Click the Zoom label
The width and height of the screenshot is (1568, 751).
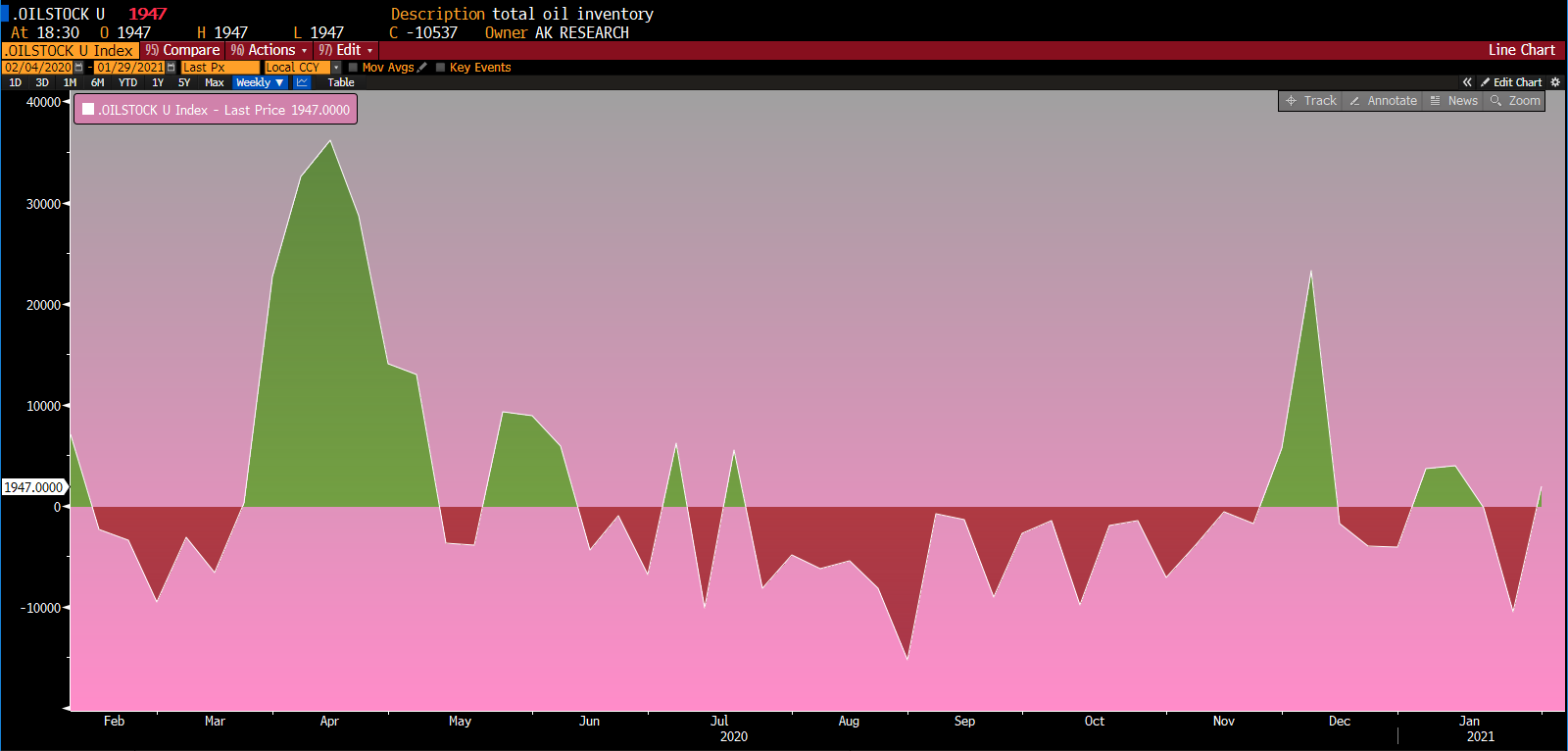(x=1524, y=101)
